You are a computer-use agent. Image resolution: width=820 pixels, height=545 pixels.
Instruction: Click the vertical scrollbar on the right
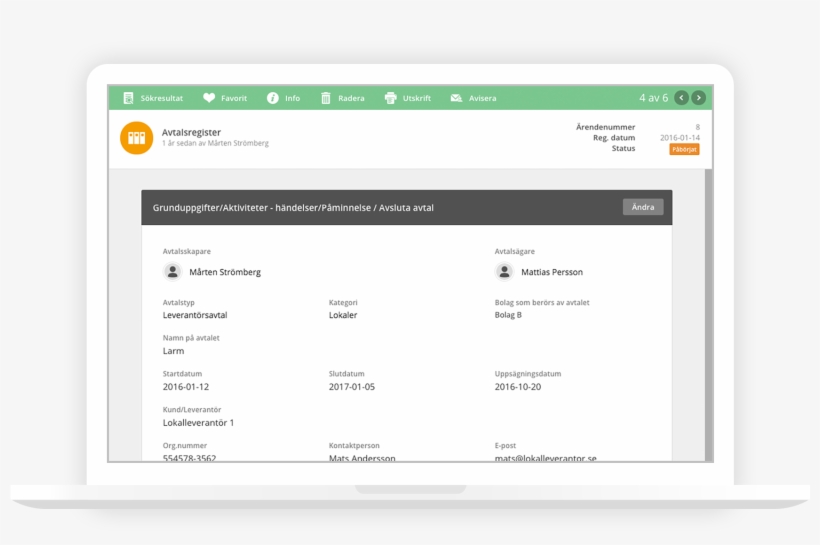(x=709, y=300)
